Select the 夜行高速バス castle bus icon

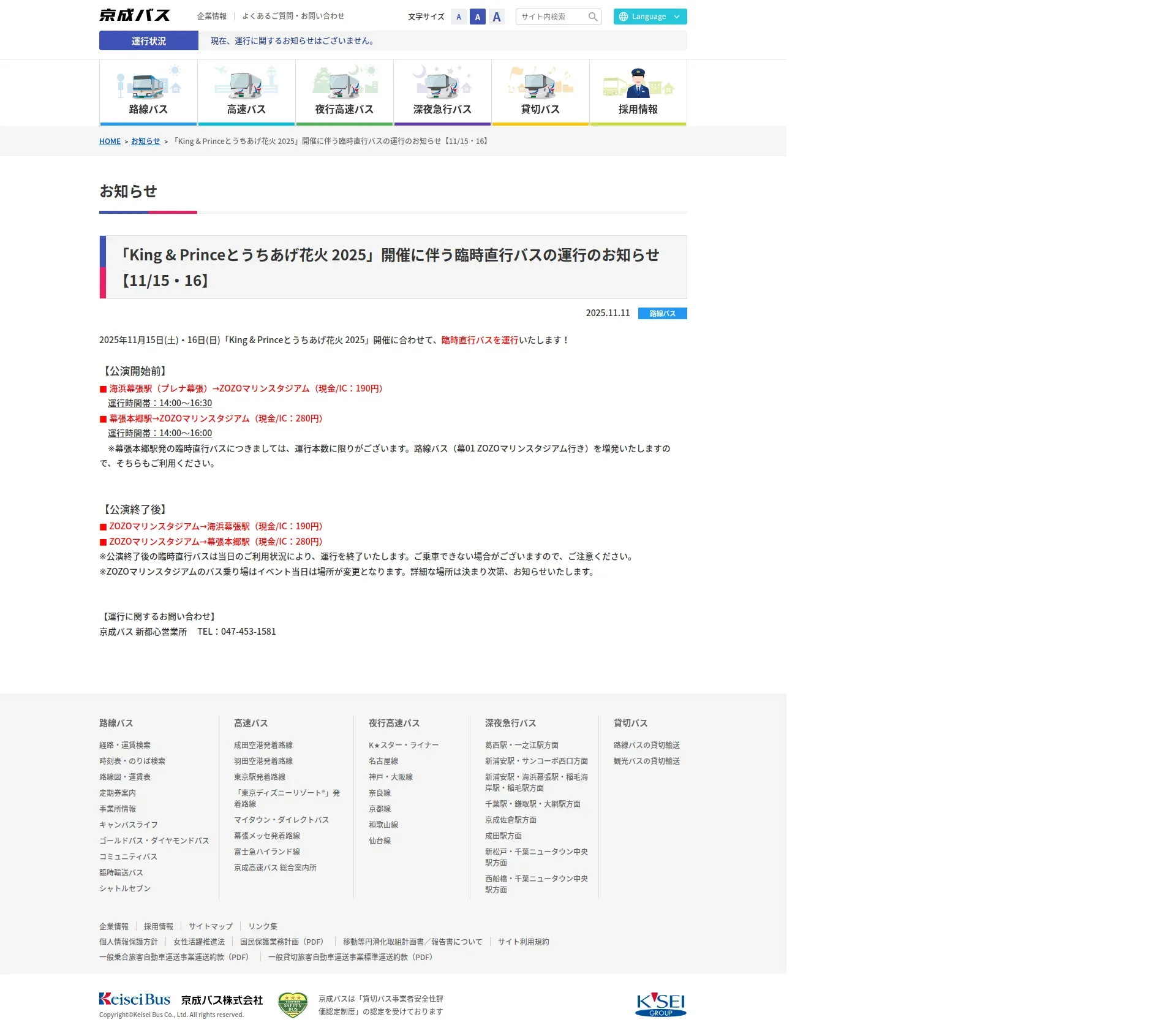(x=344, y=86)
